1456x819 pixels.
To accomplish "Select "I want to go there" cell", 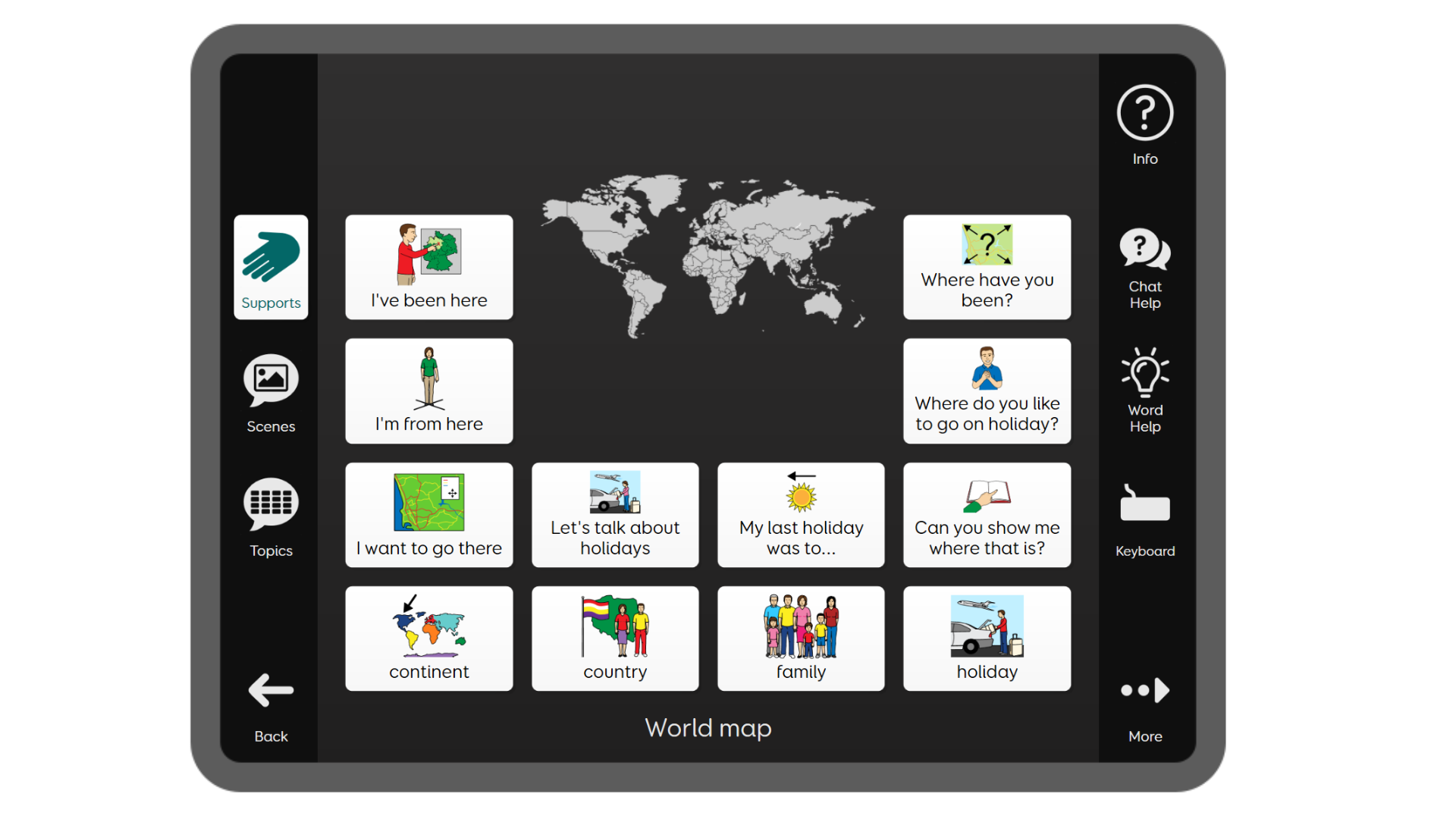I will [x=429, y=515].
